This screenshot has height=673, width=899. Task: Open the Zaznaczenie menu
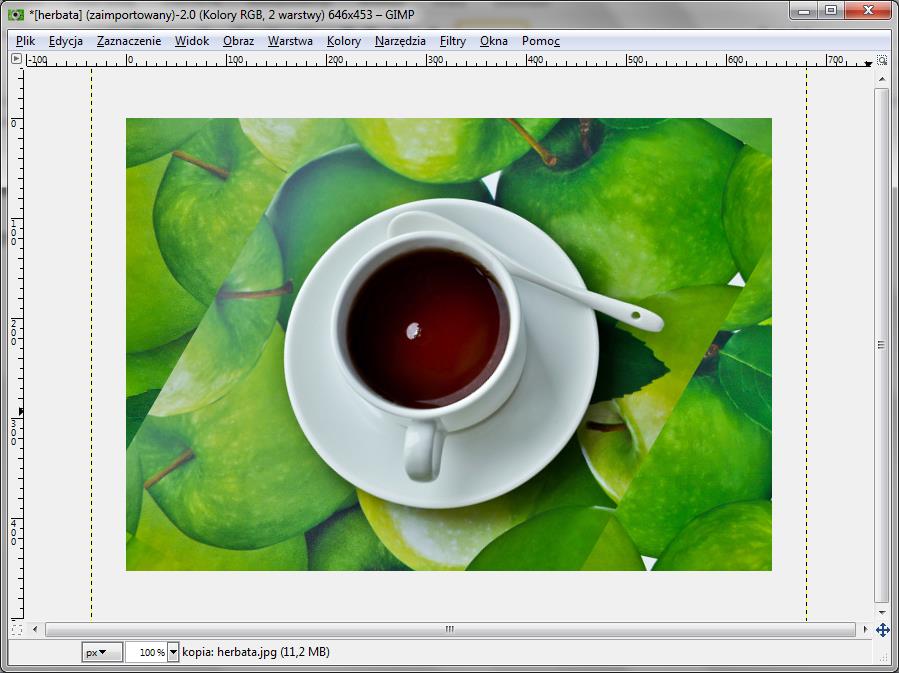click(x=128, y=41)
